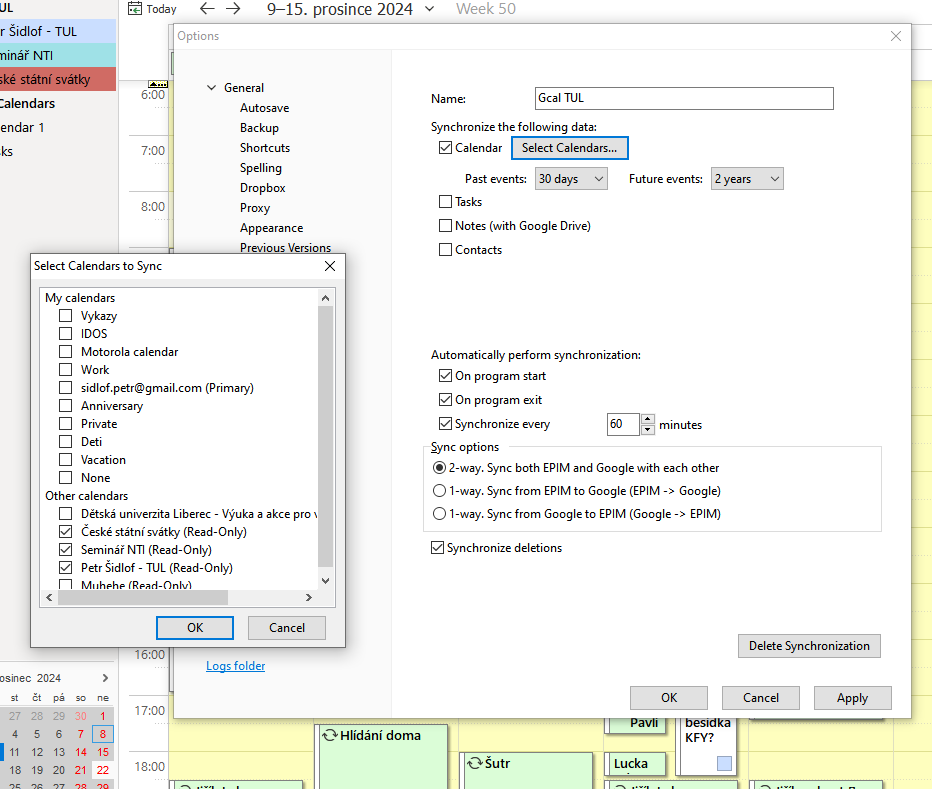Viewport: 932px width, 789px height.
Task: Toggle Synchronize deletions checkbox
Action: coord(437,548)
